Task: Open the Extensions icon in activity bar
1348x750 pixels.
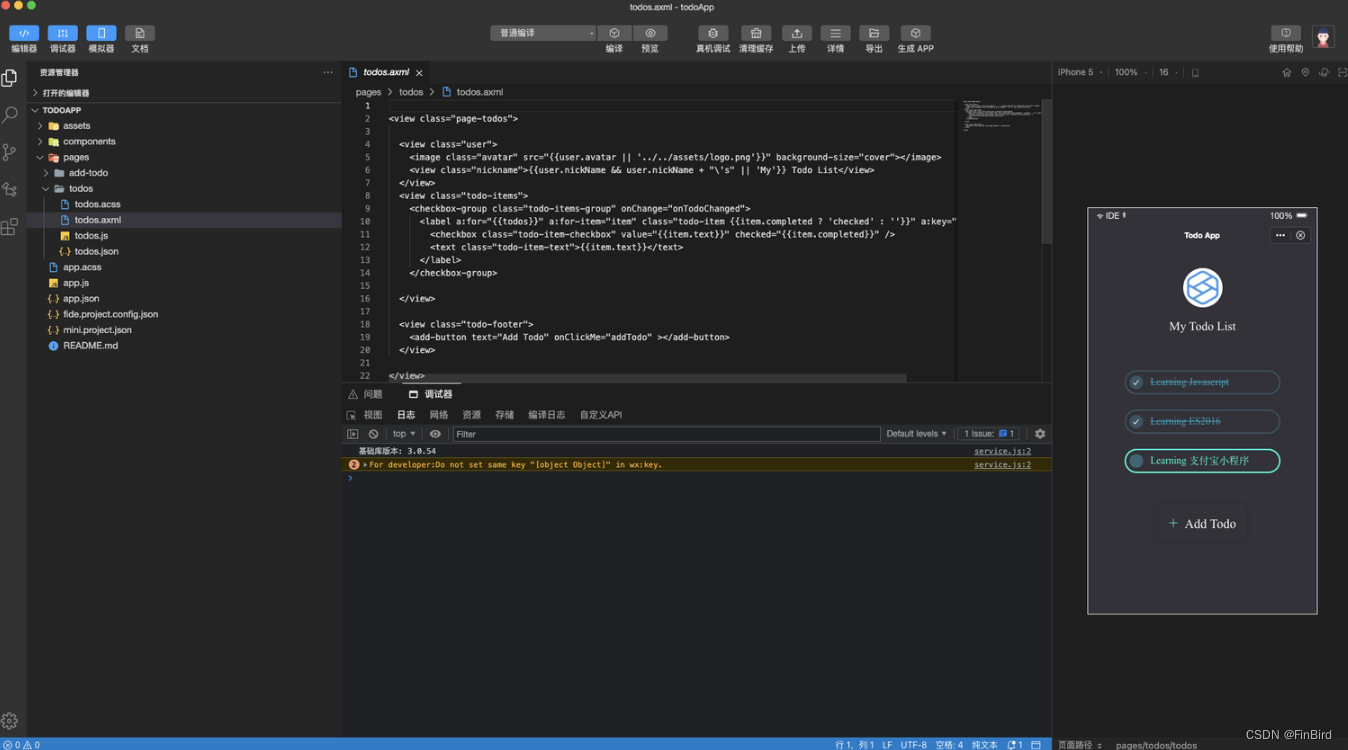Action: tap(10, 227)
